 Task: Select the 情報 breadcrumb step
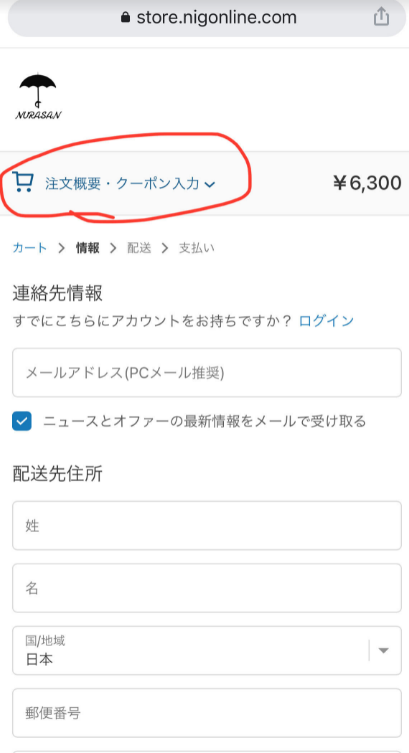pyautogui.click(x=87, y=248)
